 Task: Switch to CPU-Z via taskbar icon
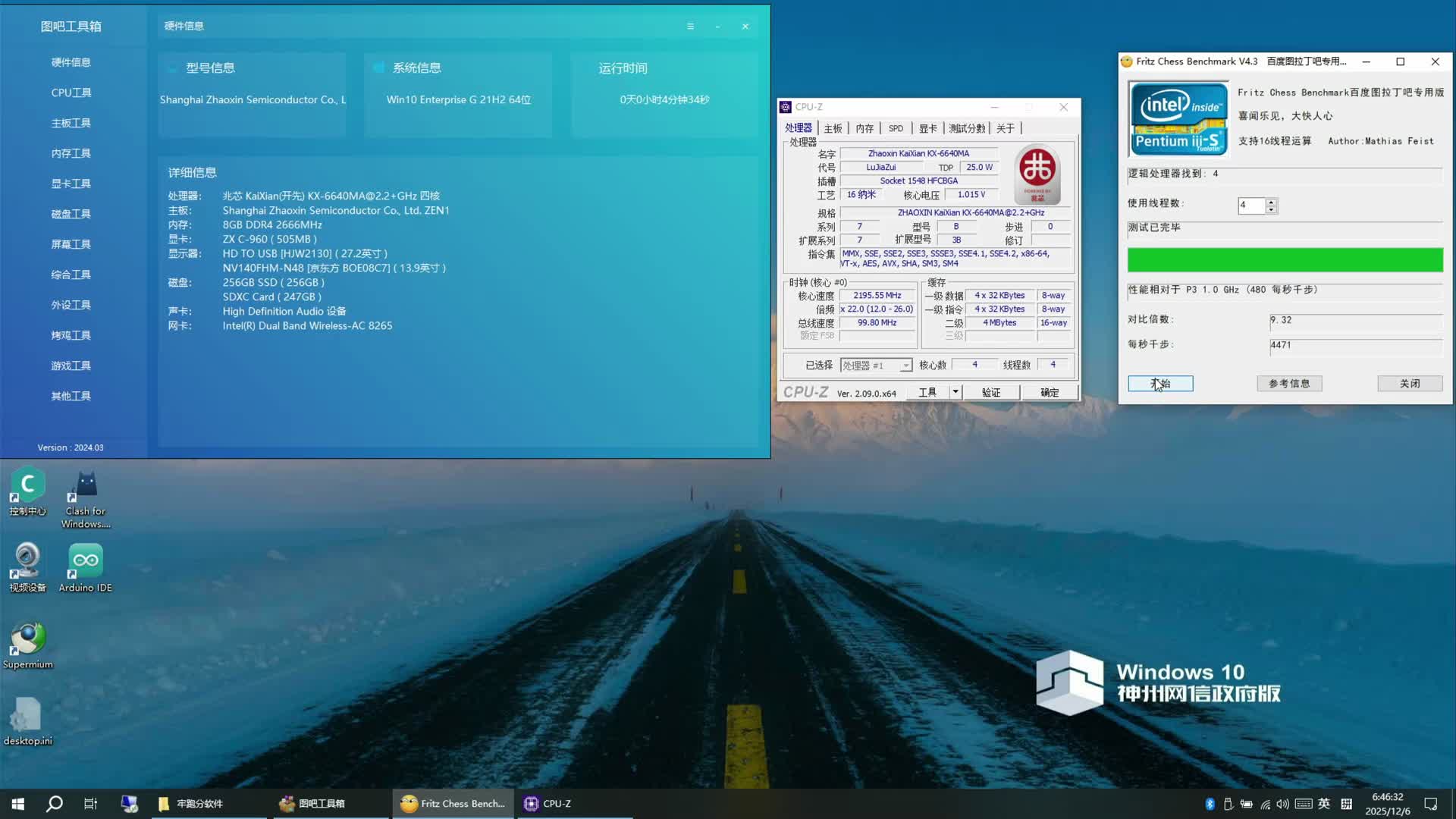[x=557, y=803]
